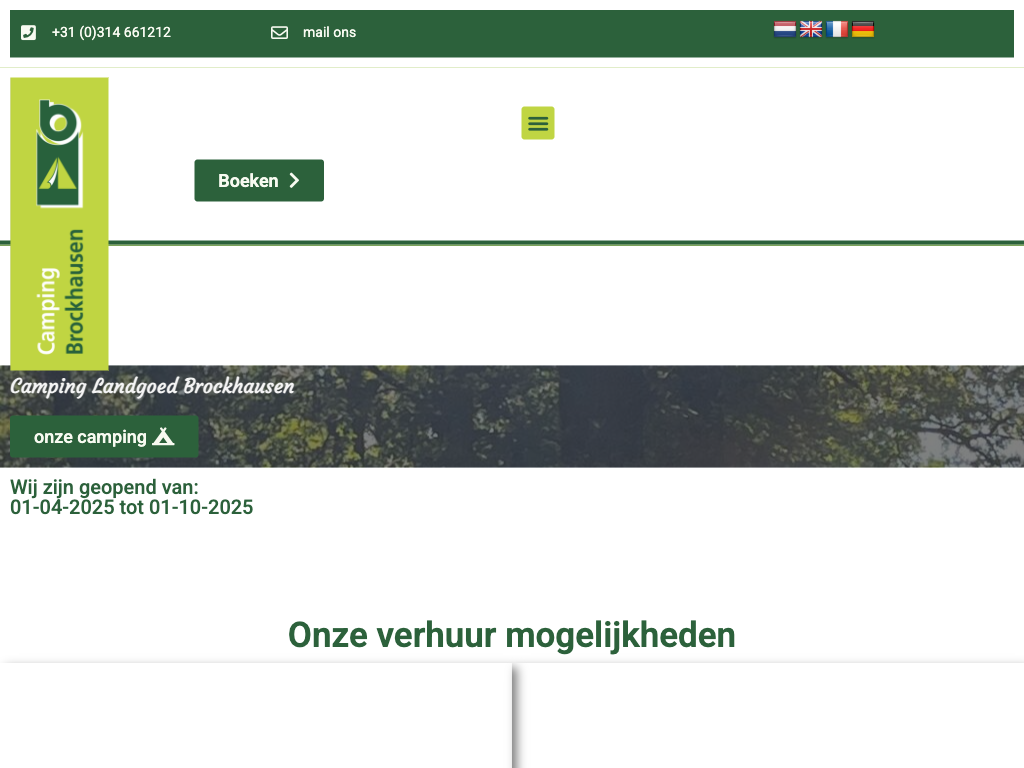
Task: Click the 'Camping Landgoed Brockhausen' title
Action: 152,387
